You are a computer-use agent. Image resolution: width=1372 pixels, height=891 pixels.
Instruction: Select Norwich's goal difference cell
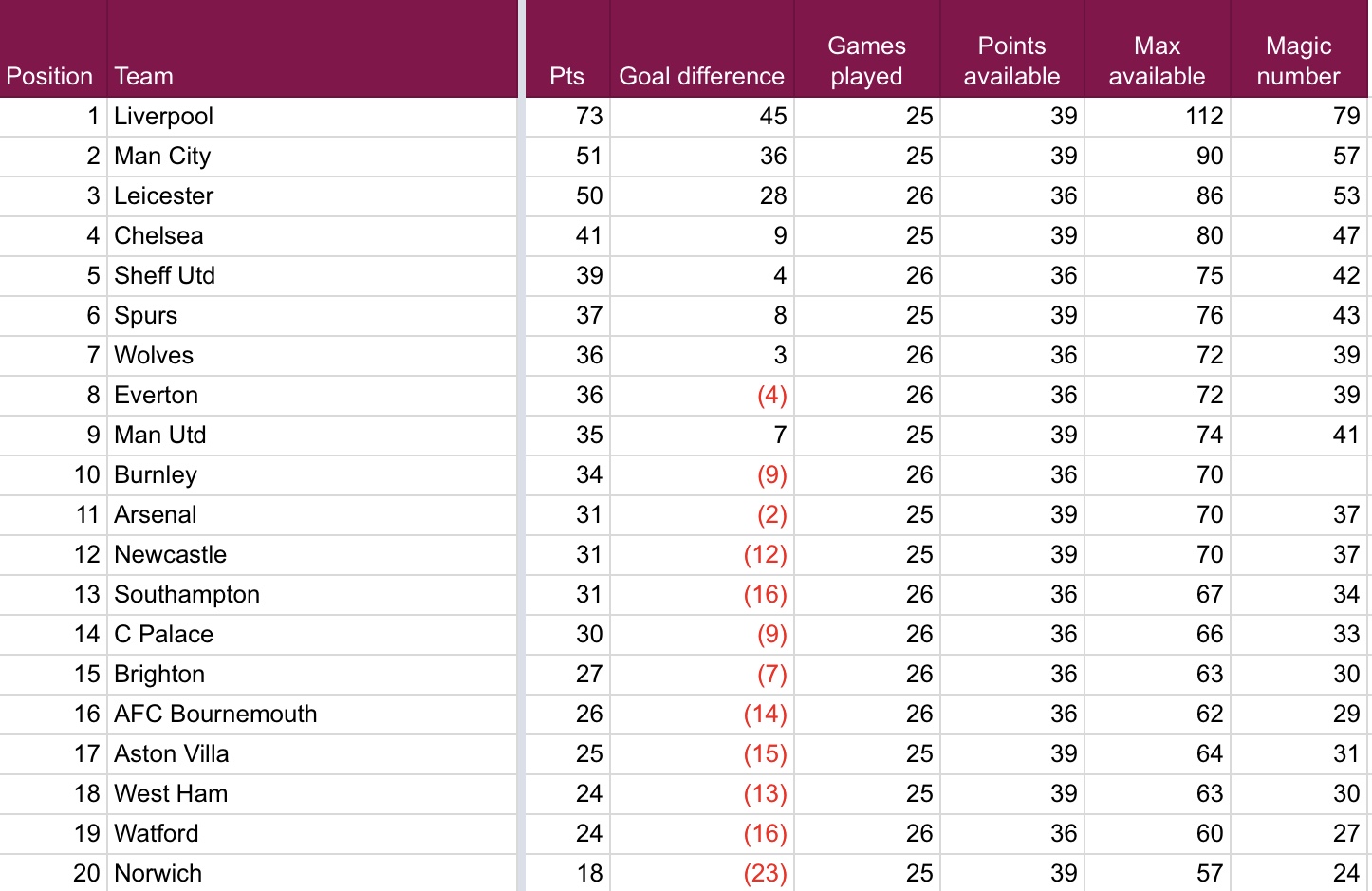tap(701, 873)
